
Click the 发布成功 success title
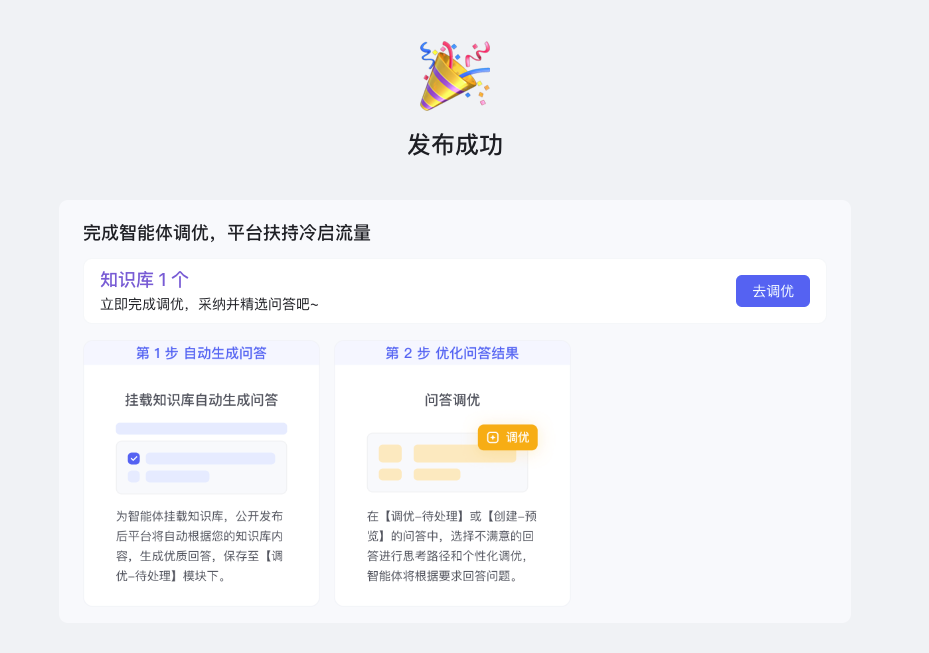coord(454,145)
